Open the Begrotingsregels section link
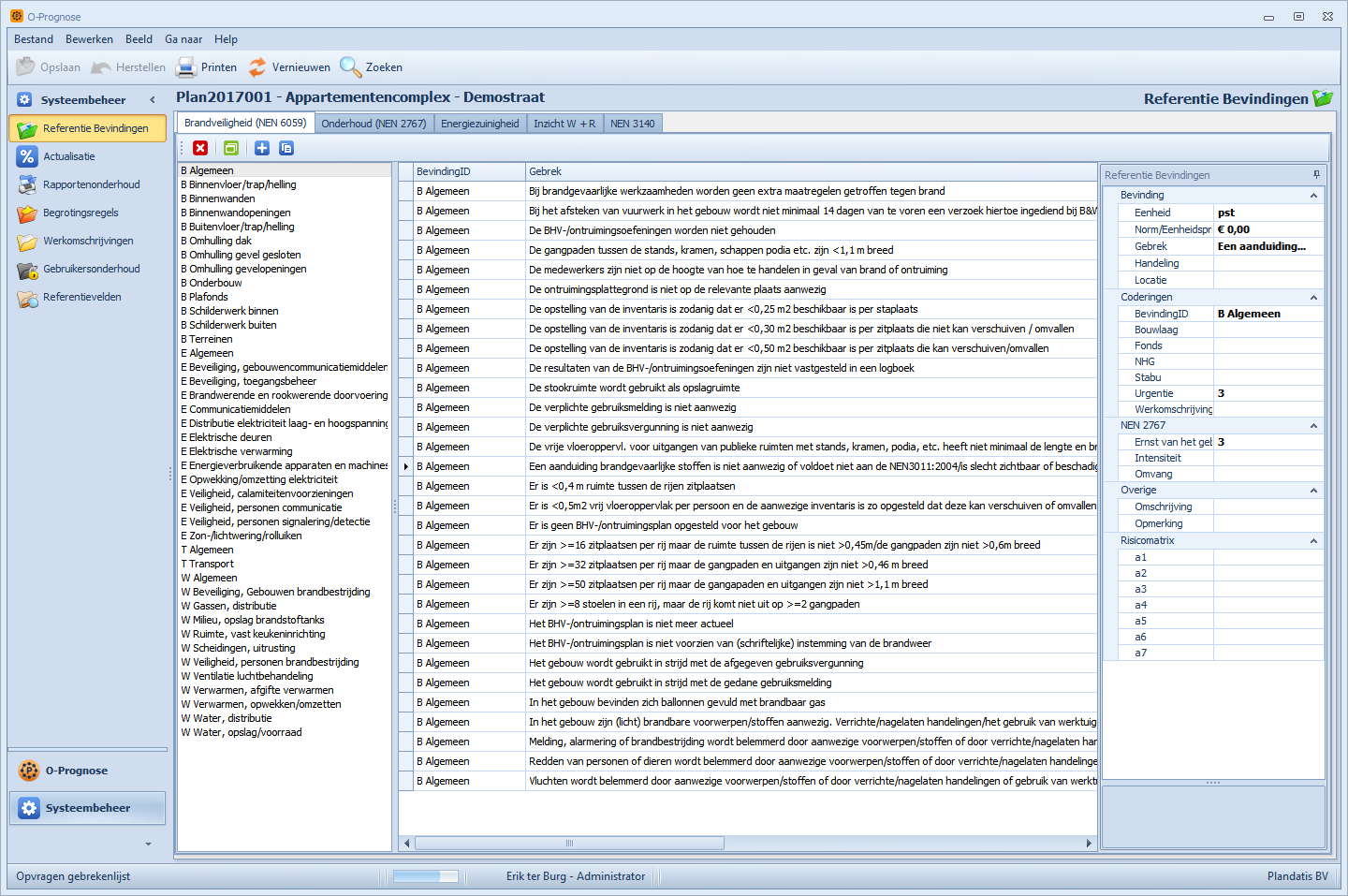1348x896 pixels. (81, 213)
